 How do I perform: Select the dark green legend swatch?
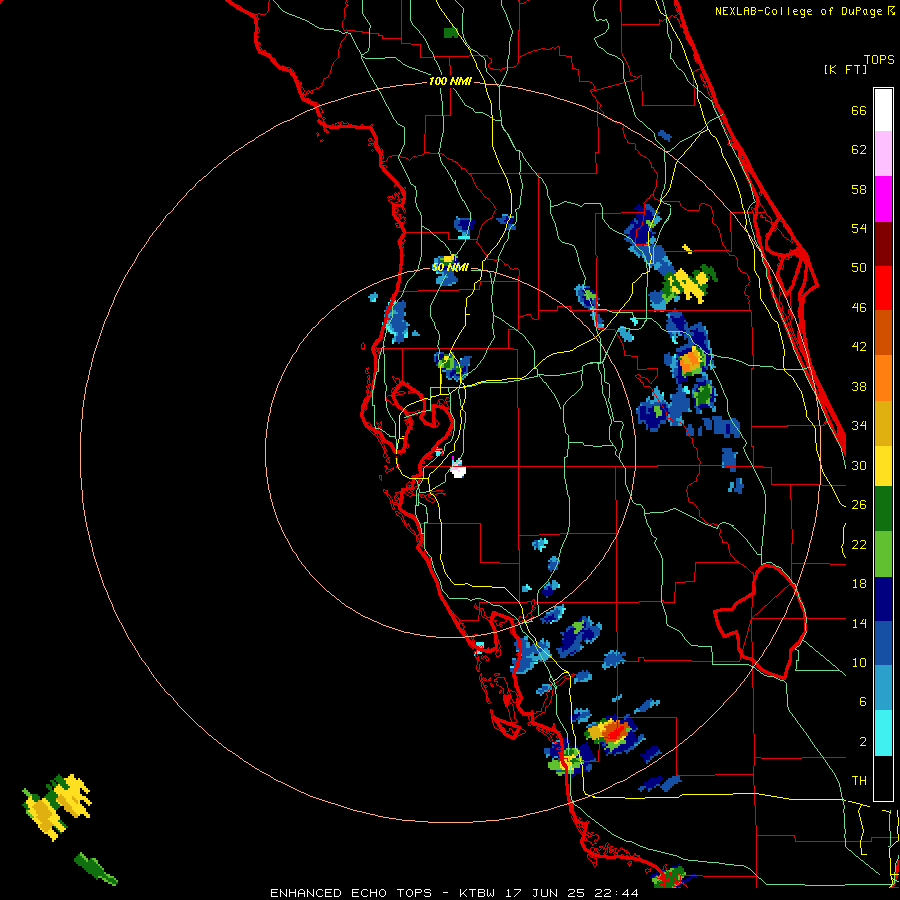click(x=883, y=509)
